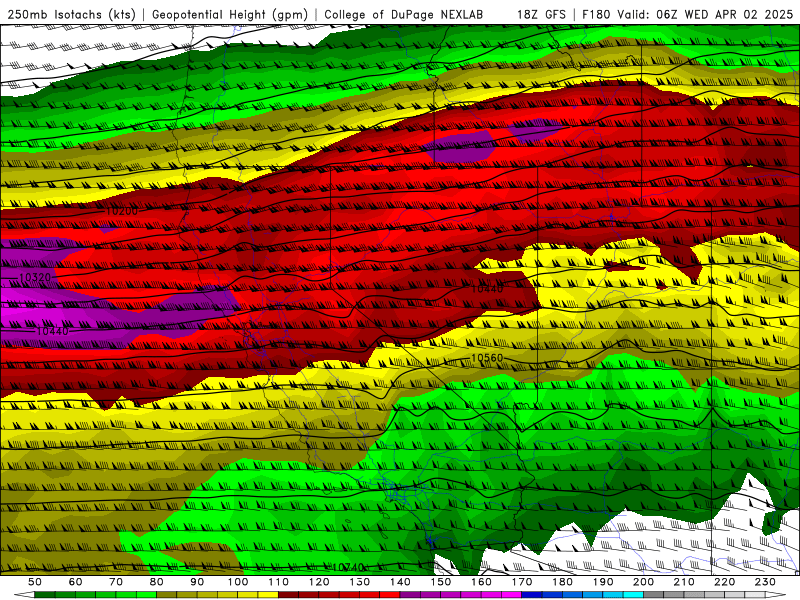This screenshot has width=800, height=600.
Task: Click the 160 value on the legend scale
Action: tap(481, 582)
